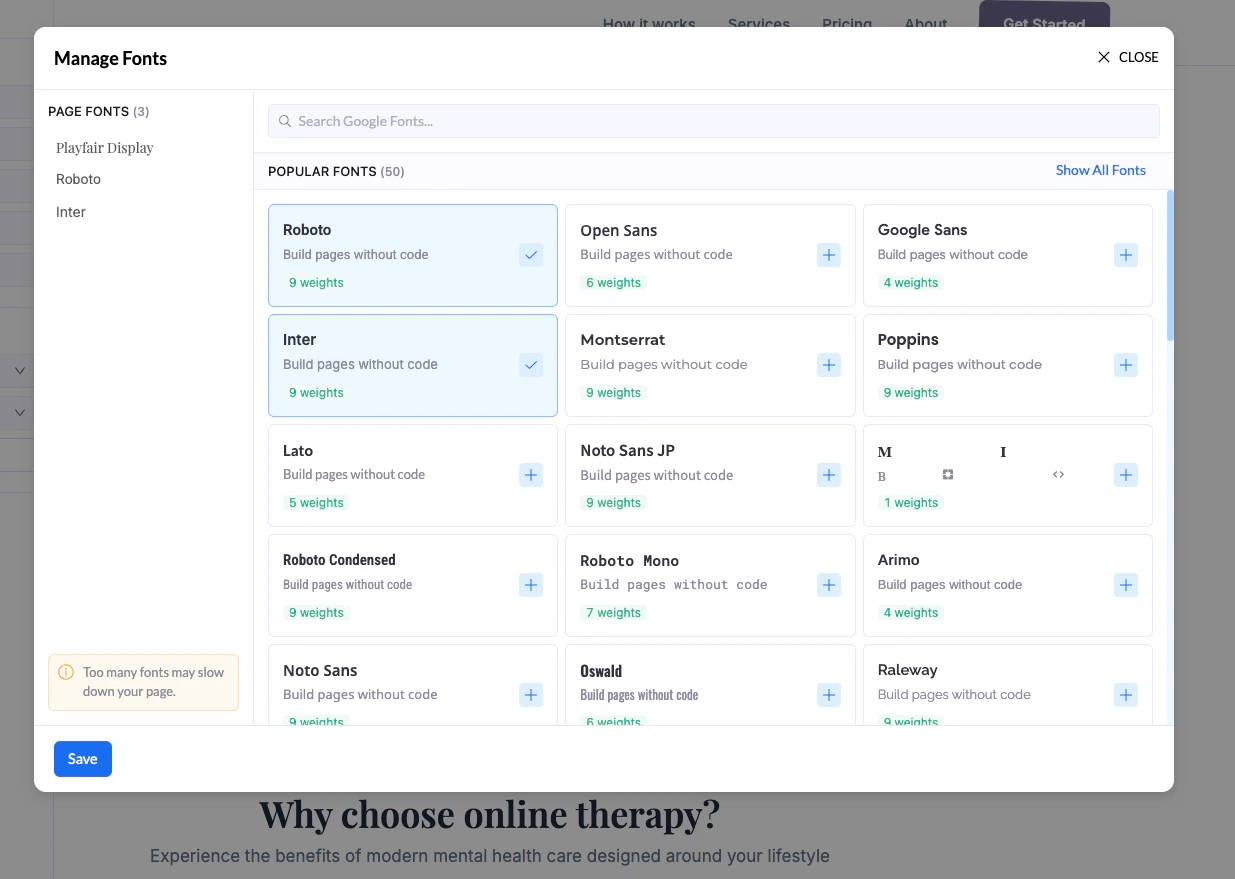1235x879 pixels.
Task: Select Inter in the page fonts list
Action: tap(71, 212)
